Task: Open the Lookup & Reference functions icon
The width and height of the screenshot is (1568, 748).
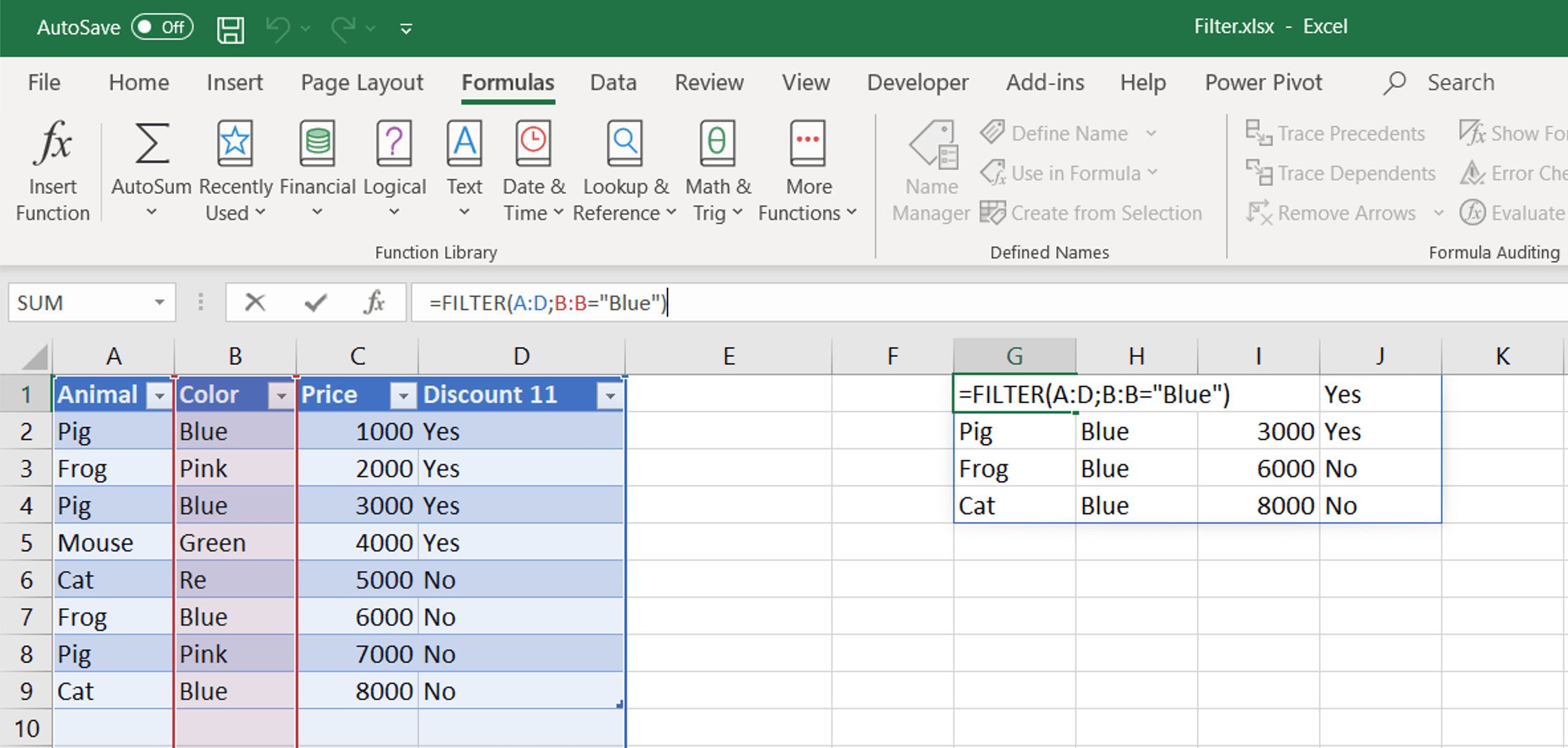Action: pyautogui.click(x=624, y=143)
